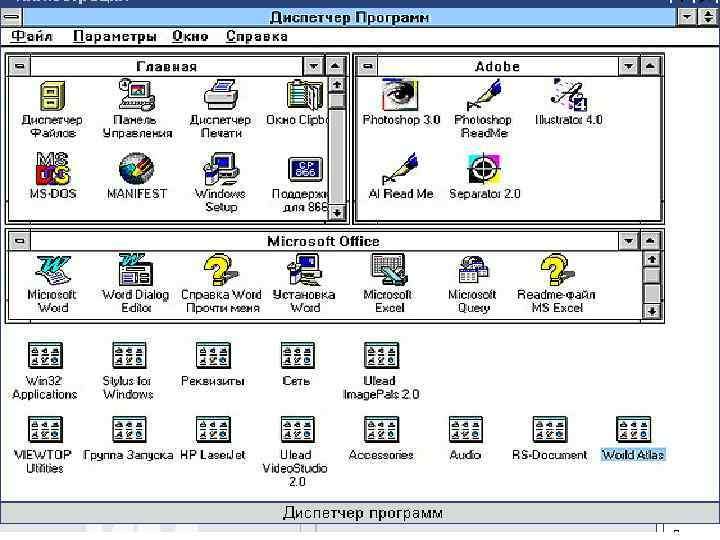Viewport: 720px width, 540px height.
Task: Open the Справка menu
Action: coord(257,36)
